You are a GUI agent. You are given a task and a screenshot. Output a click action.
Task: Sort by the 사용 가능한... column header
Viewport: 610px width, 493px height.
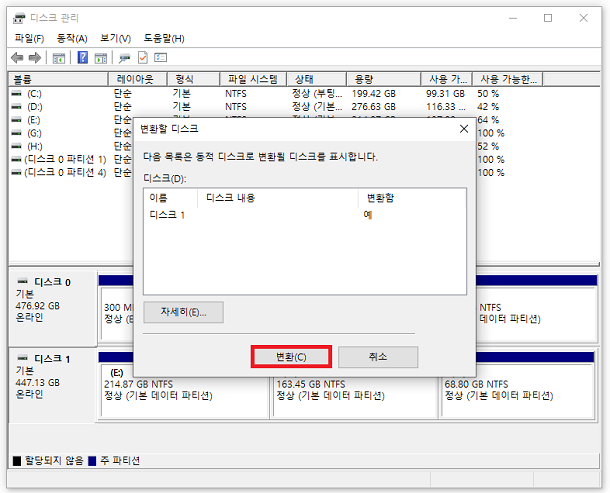(508, 79)
